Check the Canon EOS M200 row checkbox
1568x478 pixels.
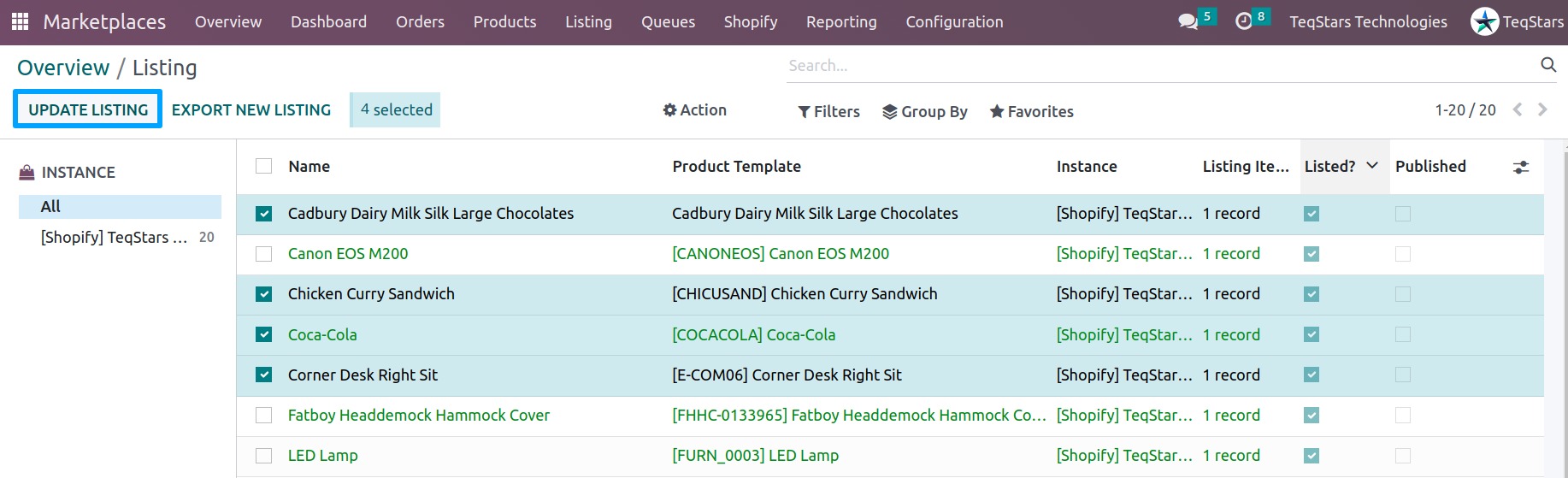tap(263, 254)
